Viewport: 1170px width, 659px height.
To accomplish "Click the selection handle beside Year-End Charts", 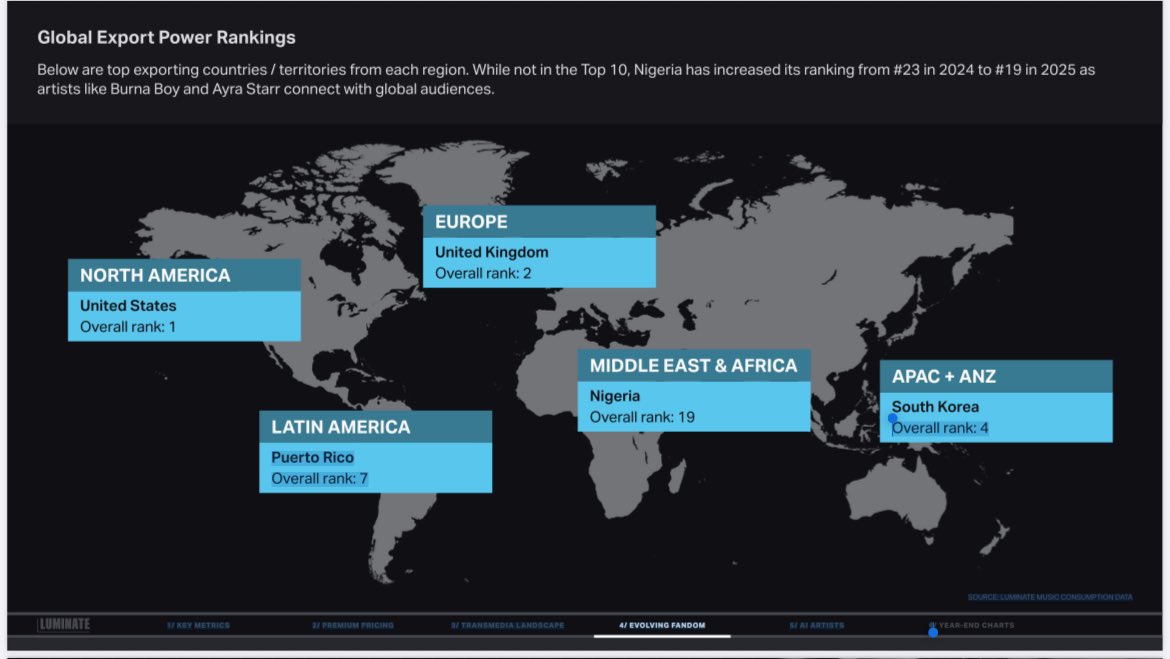I will 933,632.
